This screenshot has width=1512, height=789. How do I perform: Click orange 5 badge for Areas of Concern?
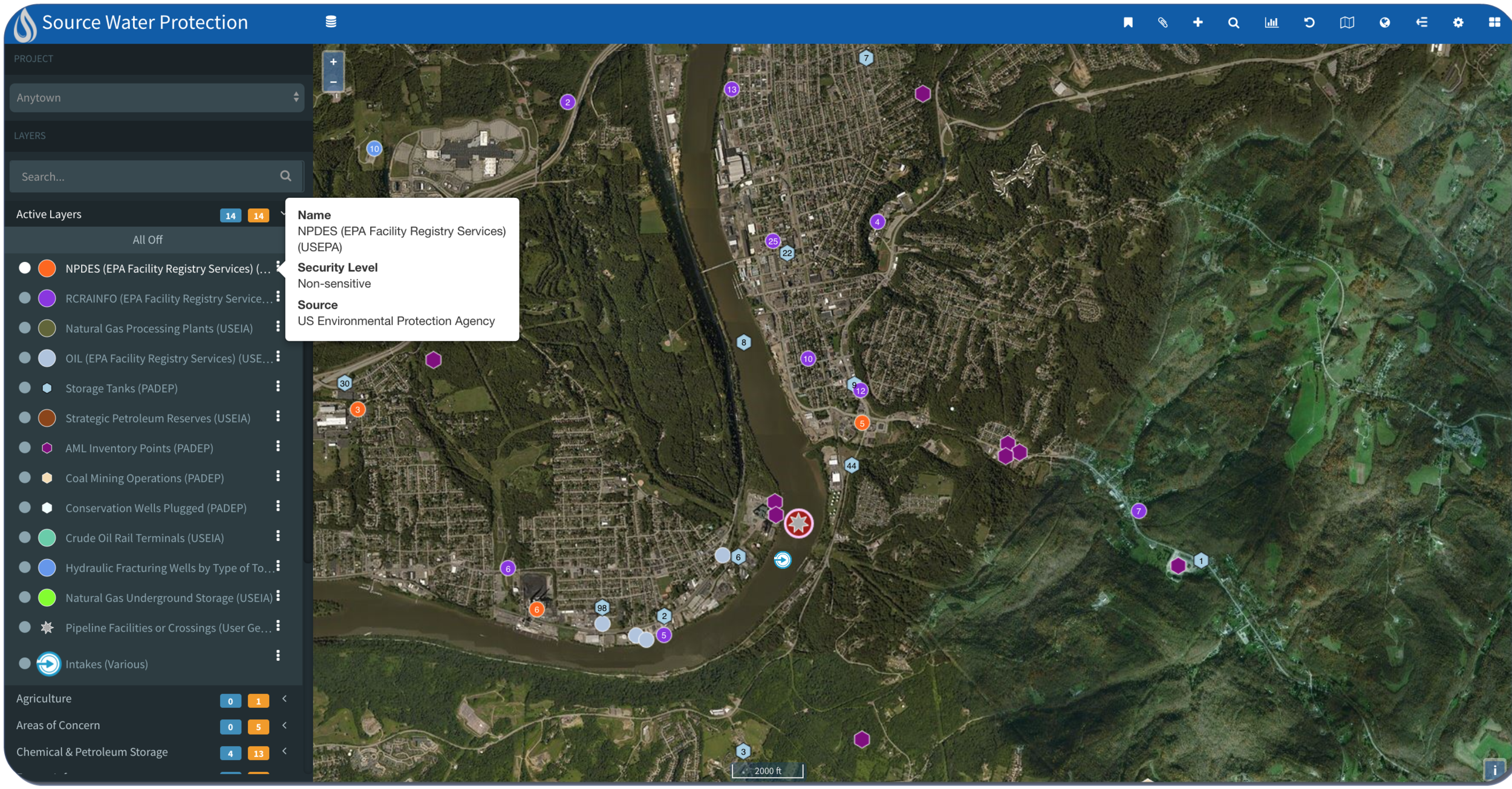pos(258,727)
